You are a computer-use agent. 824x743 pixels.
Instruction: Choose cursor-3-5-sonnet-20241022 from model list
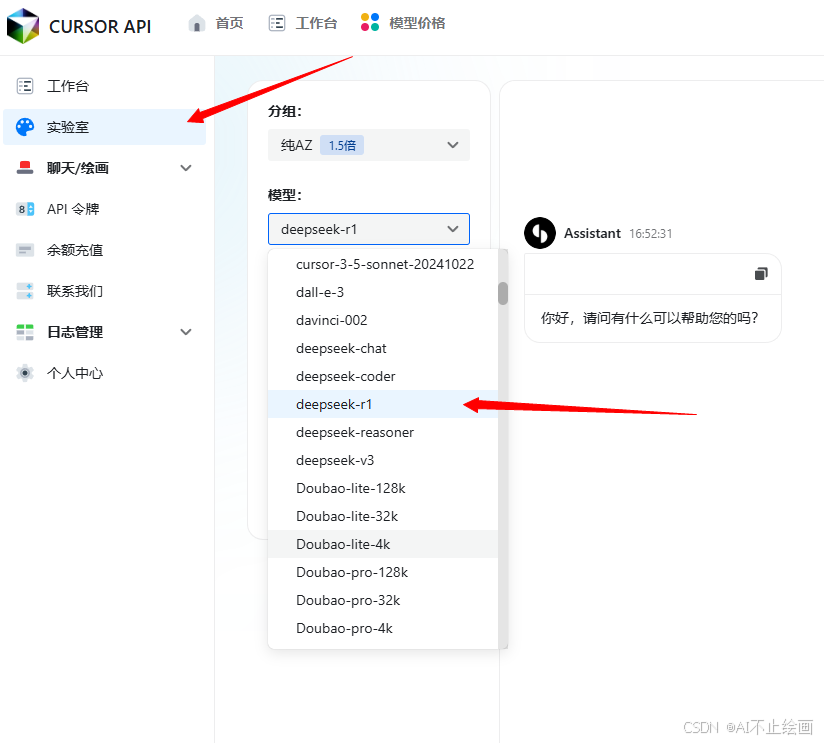(383, 264)
